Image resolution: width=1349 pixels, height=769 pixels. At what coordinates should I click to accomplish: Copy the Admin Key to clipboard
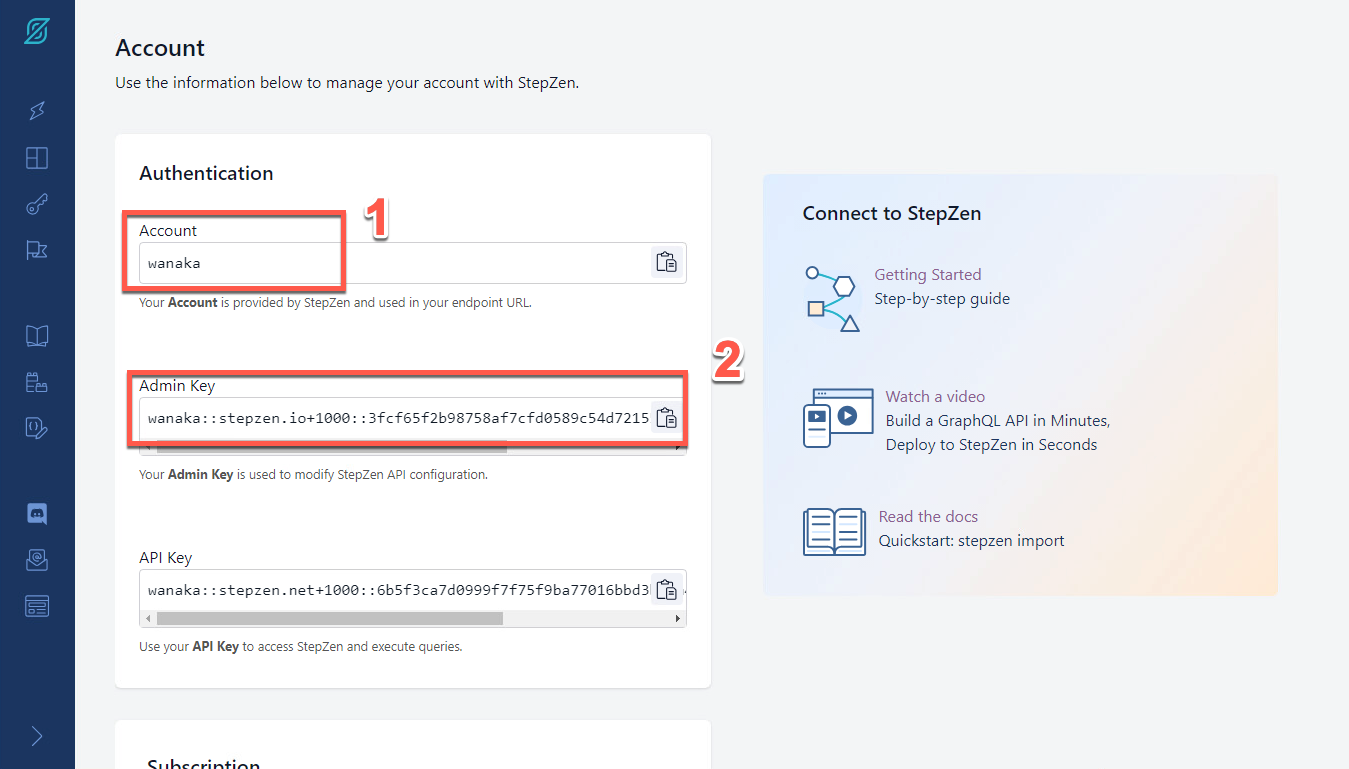pyautogui.click(x=666, y=418)
